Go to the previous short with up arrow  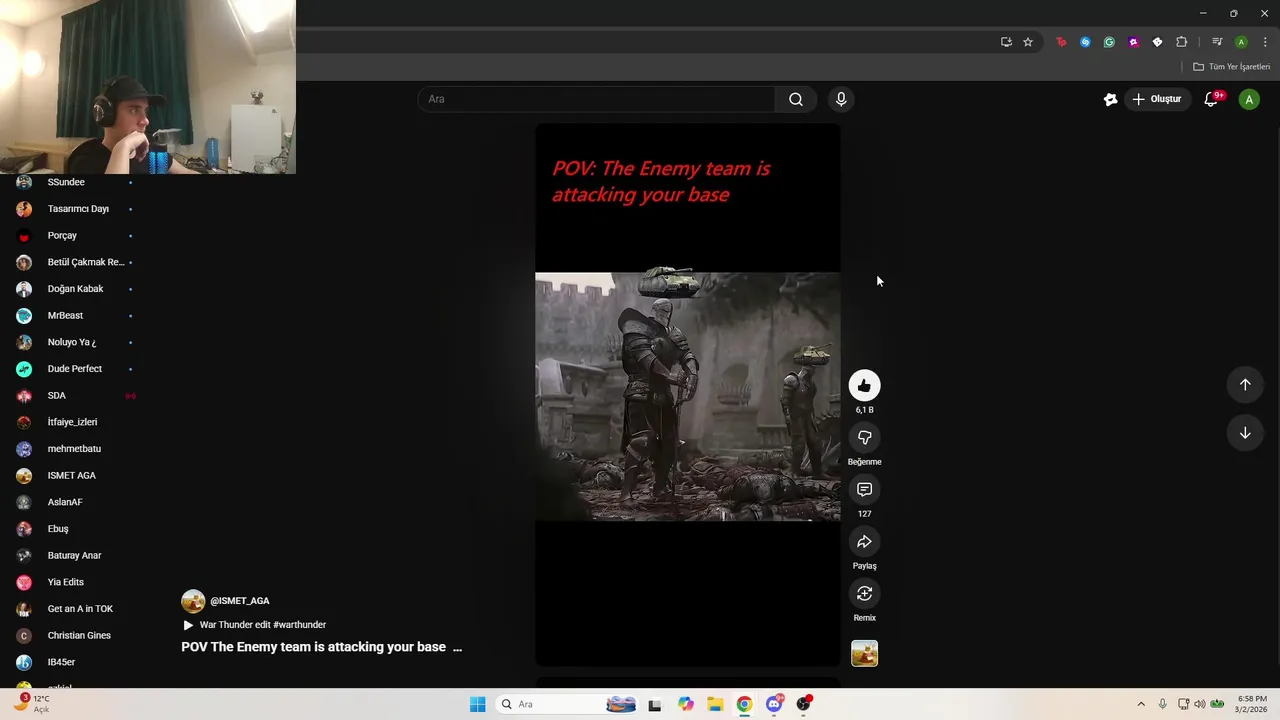1245,384
